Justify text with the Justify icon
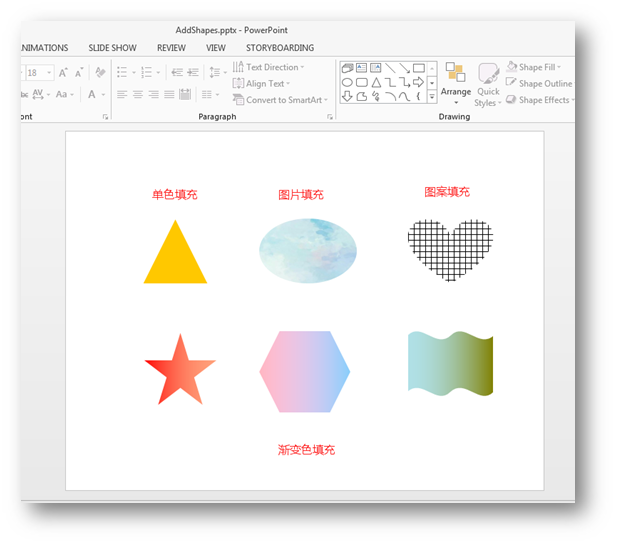 pos(169,94)
